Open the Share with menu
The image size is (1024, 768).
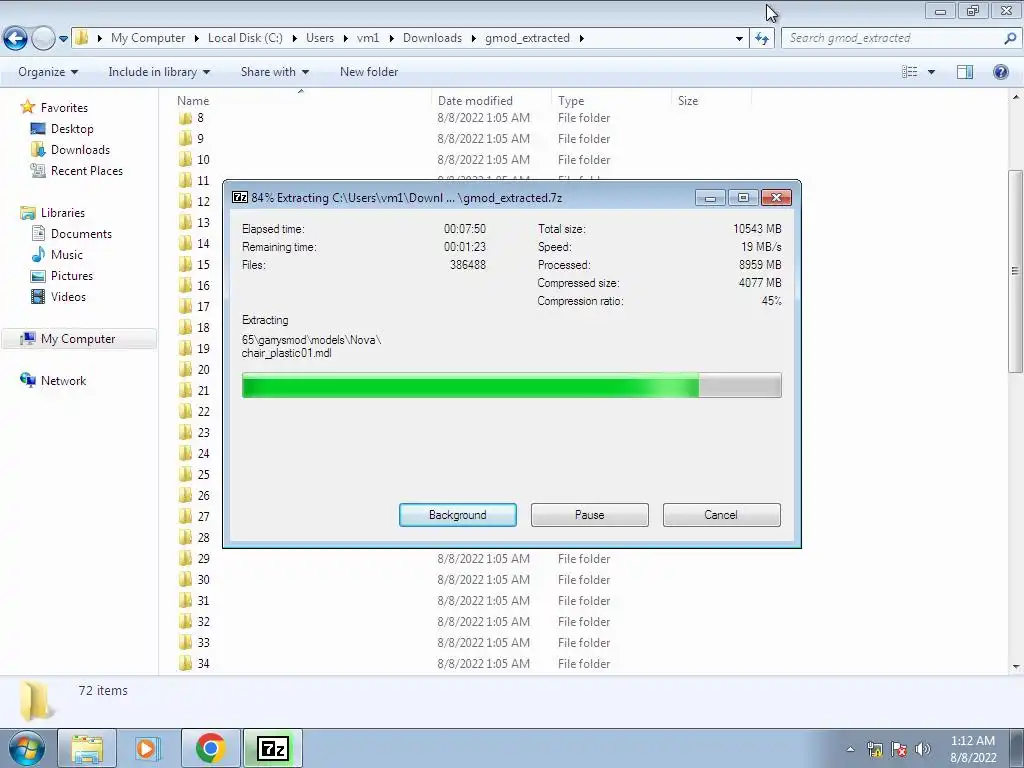274,72
